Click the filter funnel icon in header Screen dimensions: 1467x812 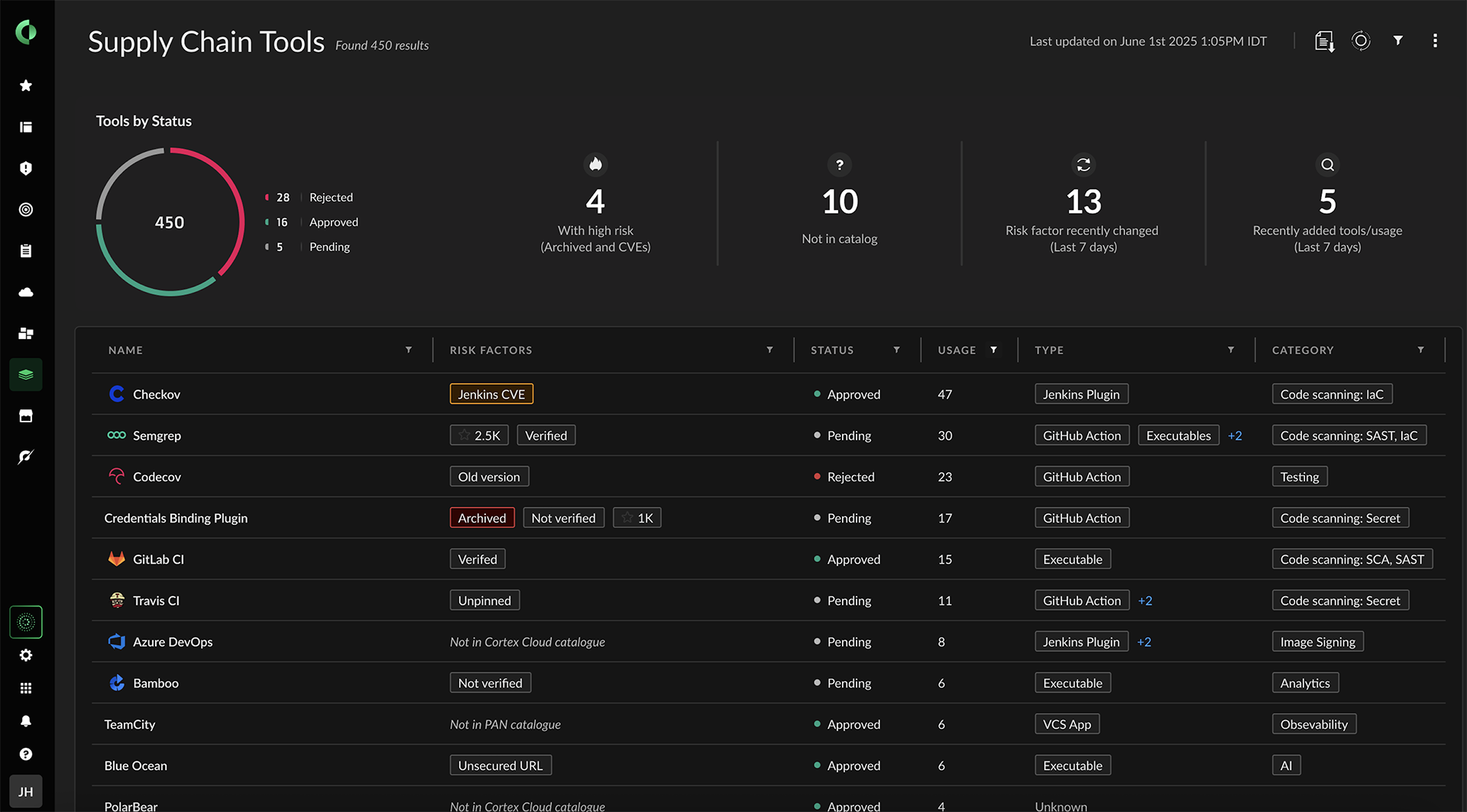[1397, 40]
